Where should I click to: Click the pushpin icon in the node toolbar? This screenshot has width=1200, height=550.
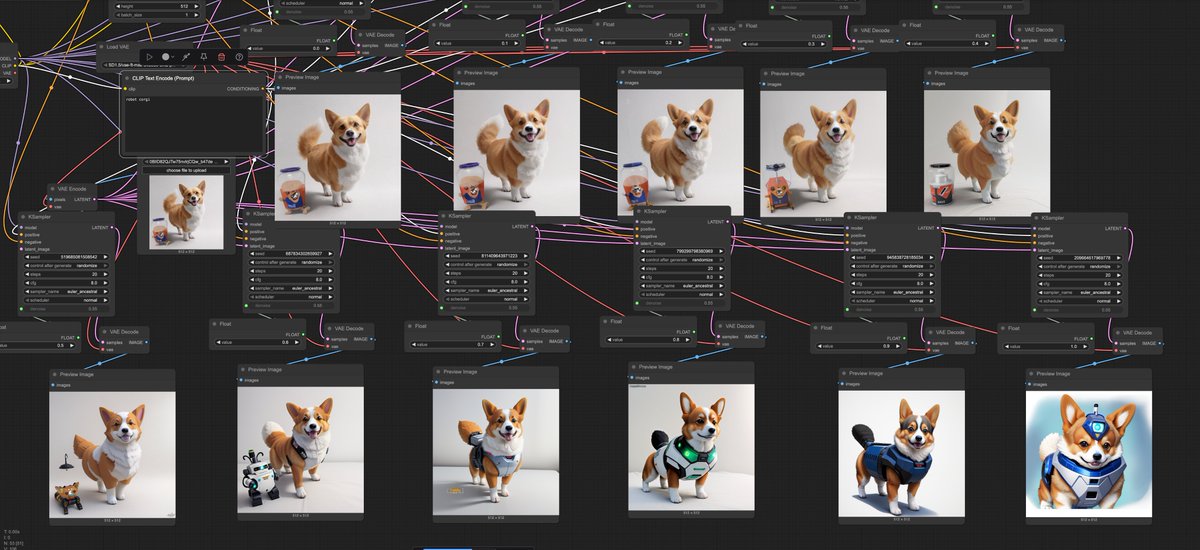[187, 57]
